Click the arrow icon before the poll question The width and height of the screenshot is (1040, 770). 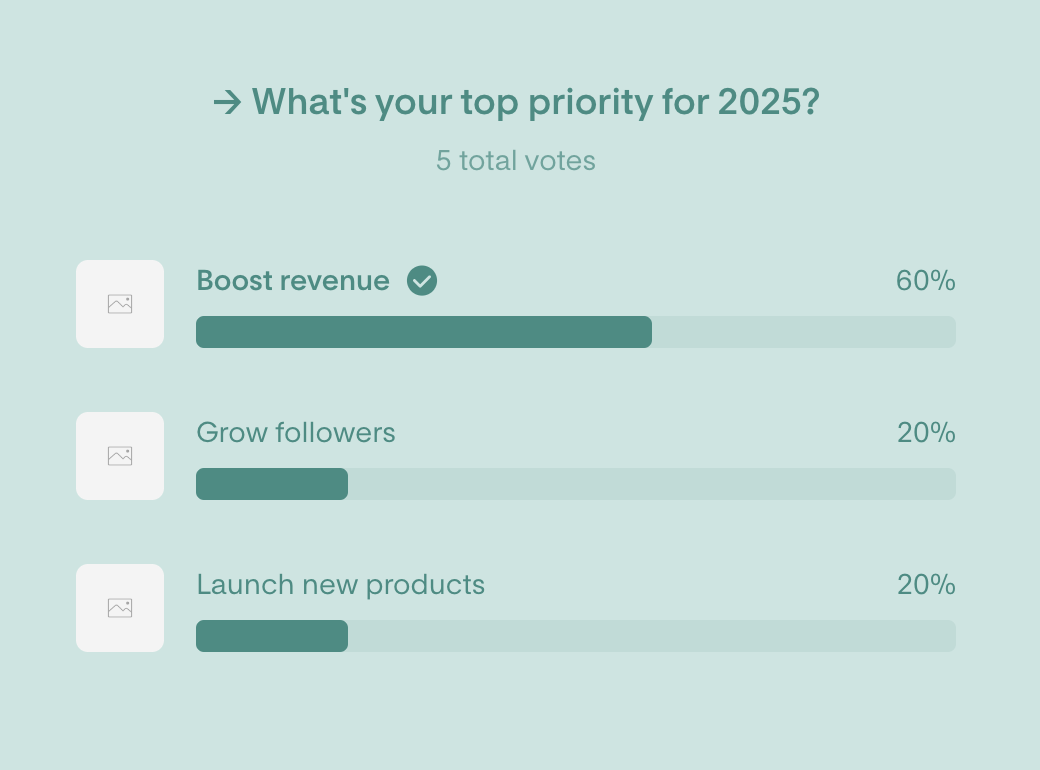[x=227, y=103]
